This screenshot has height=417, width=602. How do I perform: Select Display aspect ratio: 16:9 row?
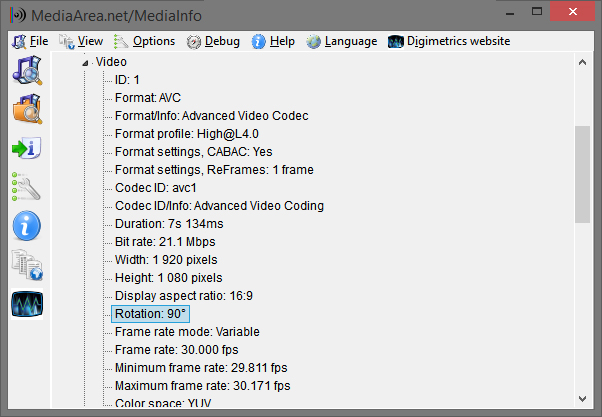point(184,296)
